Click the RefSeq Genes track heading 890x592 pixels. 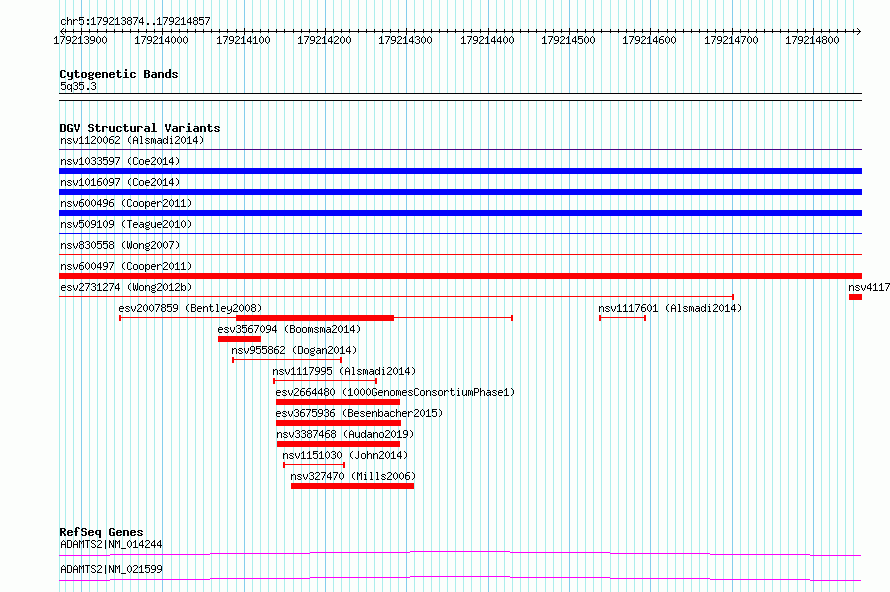(x=101, y=532)
